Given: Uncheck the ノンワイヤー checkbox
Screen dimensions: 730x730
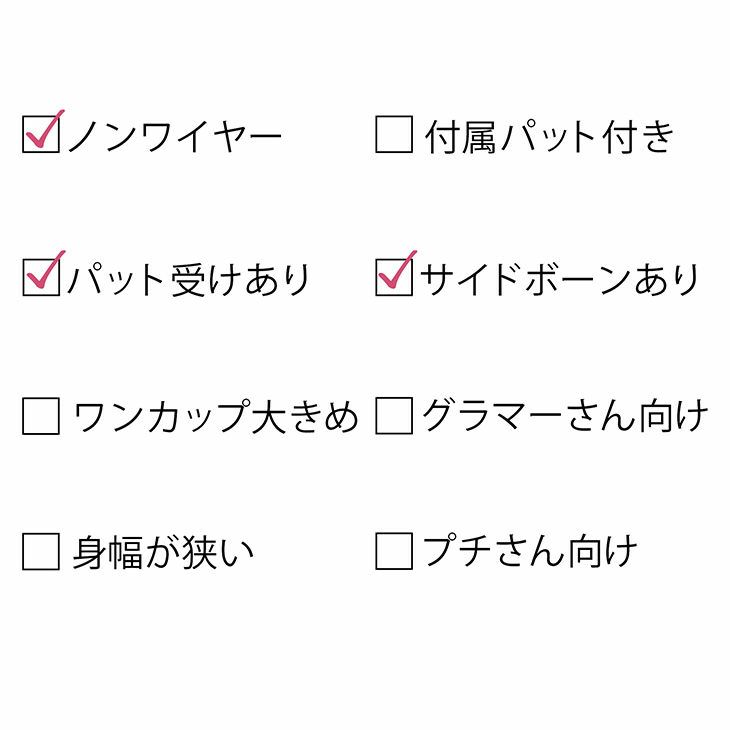Looking at the screenshot, I should point(41,135).
